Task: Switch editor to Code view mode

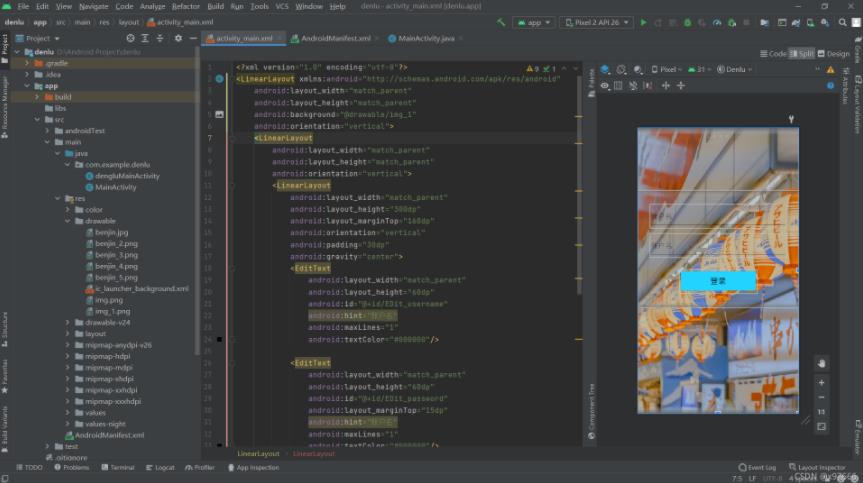Action: click(x=773, y=54)
